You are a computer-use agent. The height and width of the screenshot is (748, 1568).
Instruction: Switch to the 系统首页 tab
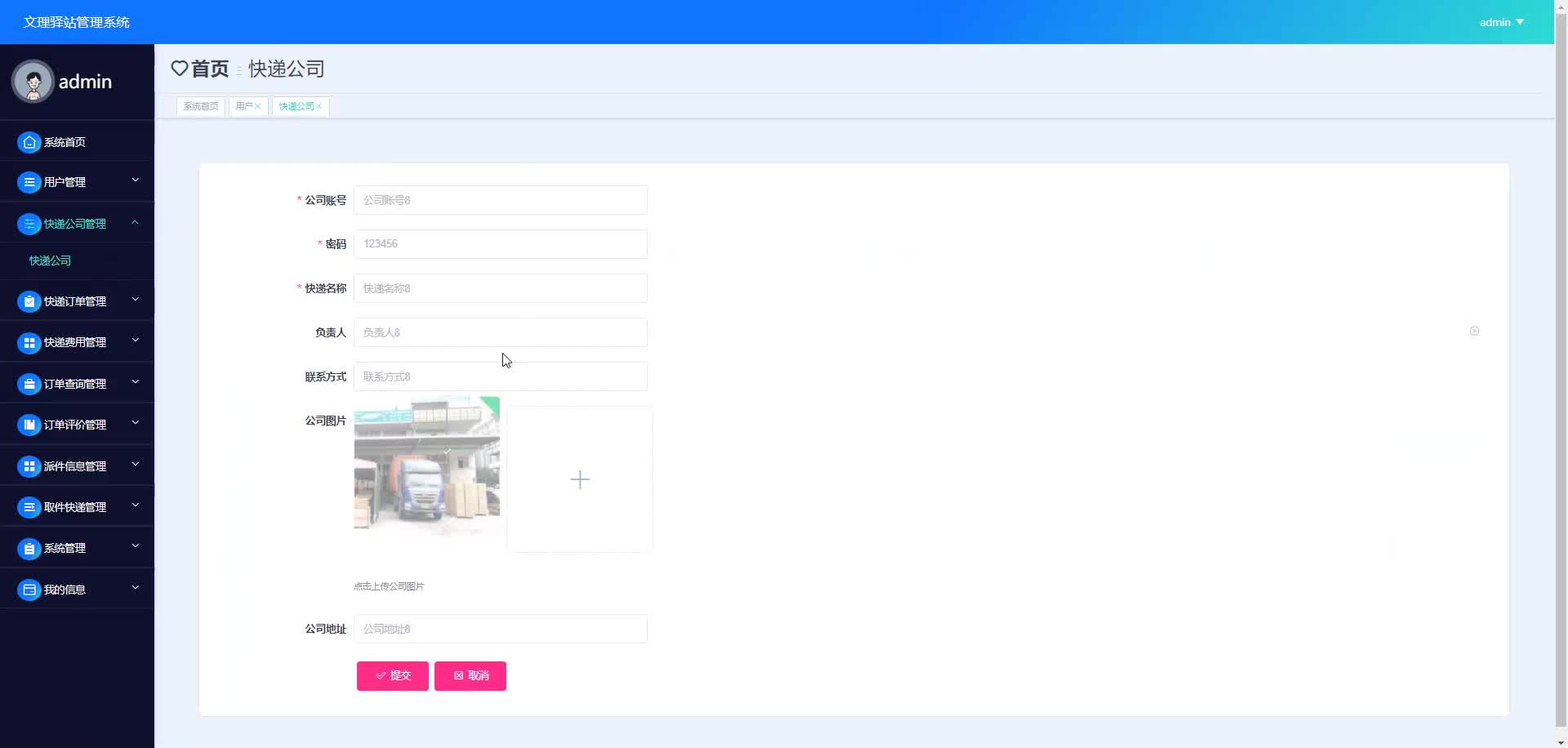201,106
